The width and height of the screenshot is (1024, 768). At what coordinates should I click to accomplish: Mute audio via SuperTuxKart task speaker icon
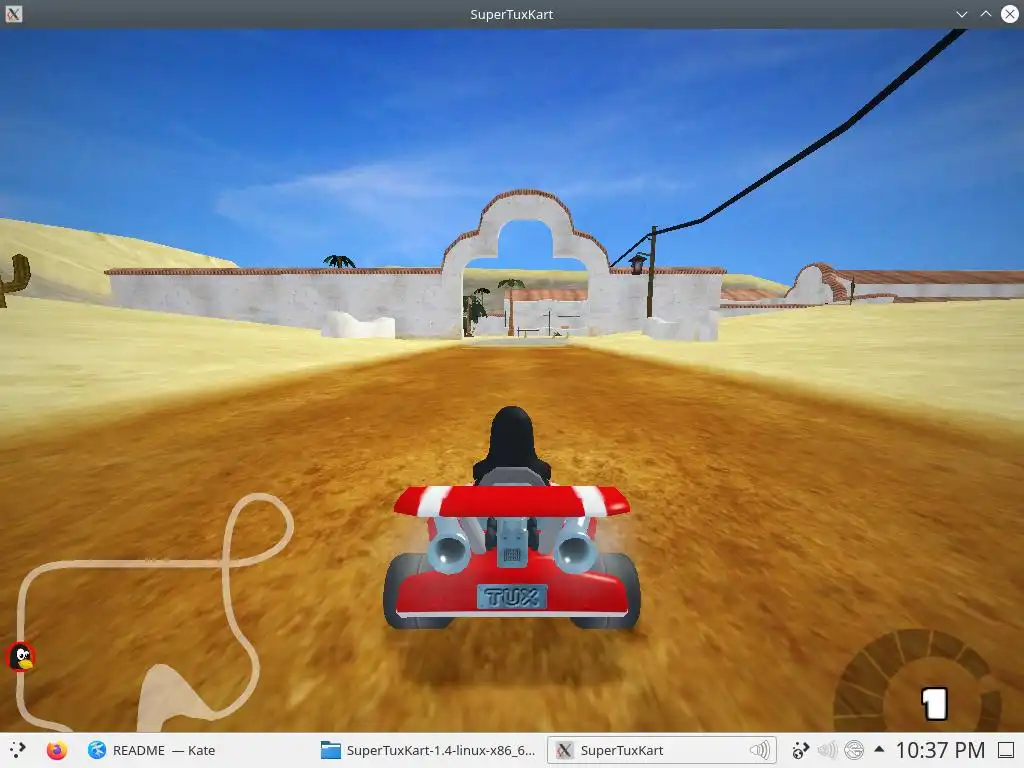point(760,750)
